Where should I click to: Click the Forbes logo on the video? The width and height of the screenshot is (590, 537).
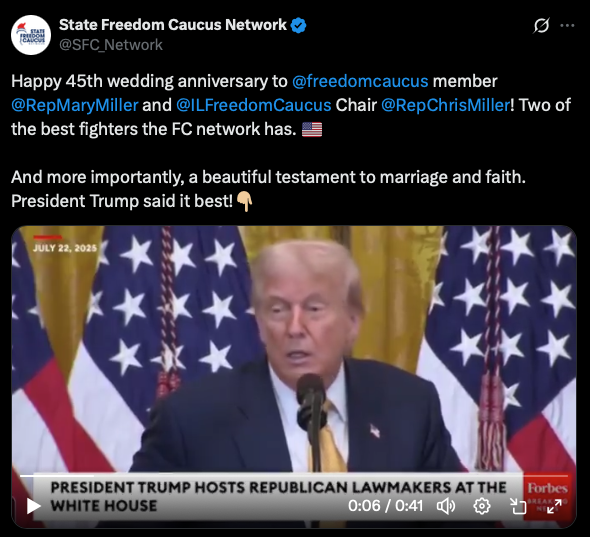[547, 488]
